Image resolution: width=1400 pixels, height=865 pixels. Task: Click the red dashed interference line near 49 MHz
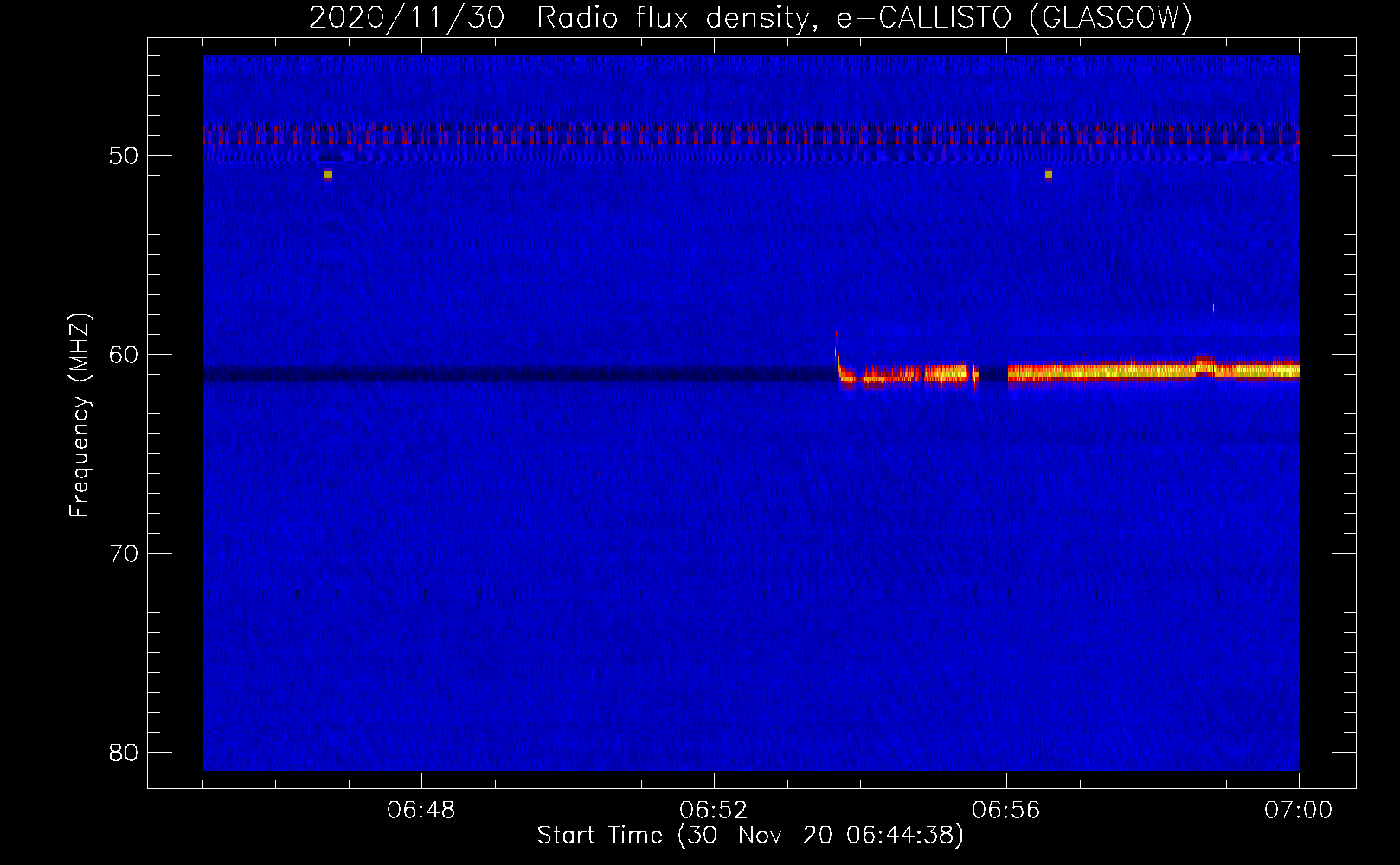tap(751, 135)
